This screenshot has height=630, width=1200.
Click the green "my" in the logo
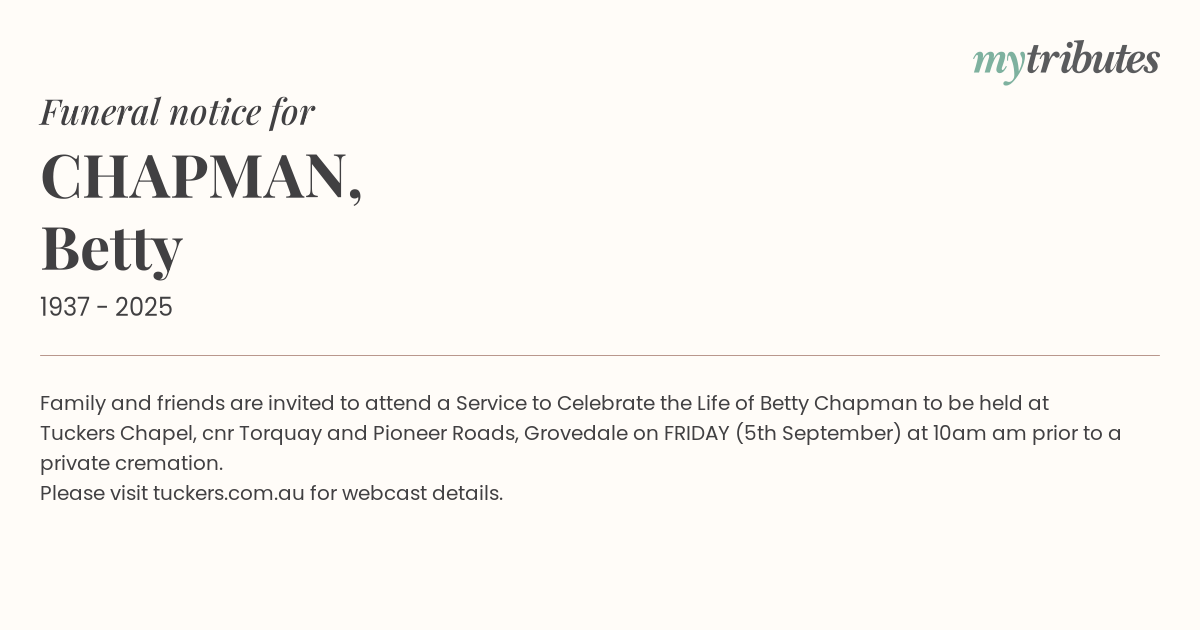pyautogui.click(x=998, y=62)
